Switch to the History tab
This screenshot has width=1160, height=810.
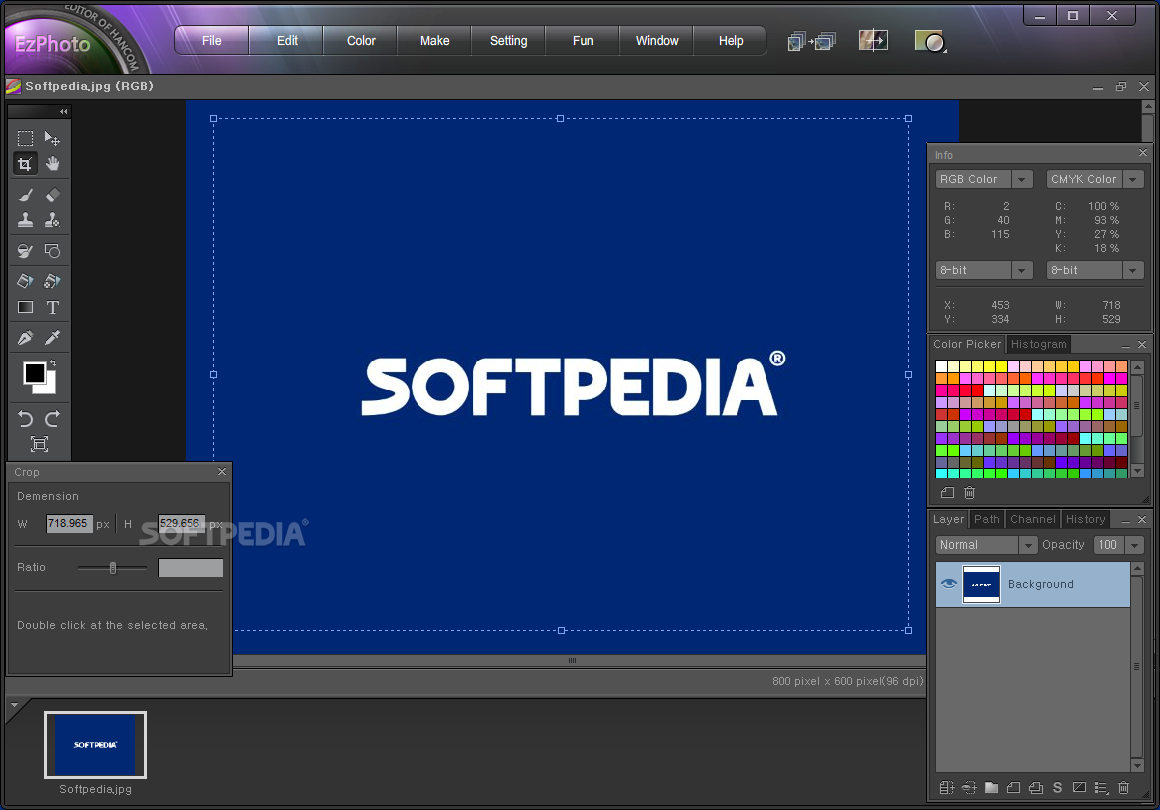tap(1085, 519)
